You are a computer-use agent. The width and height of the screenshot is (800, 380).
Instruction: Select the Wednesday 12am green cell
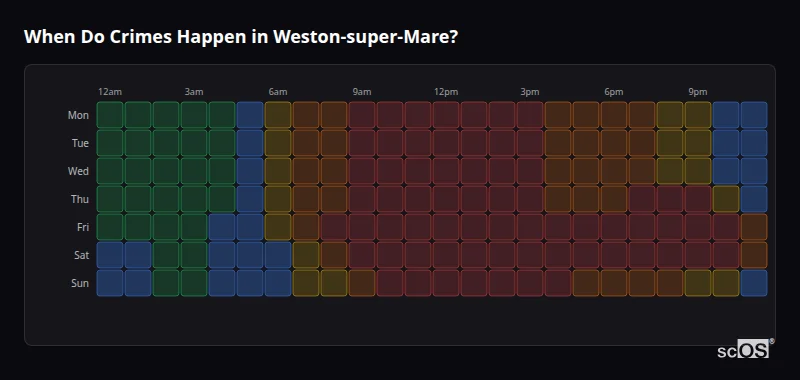coord(110,171)
